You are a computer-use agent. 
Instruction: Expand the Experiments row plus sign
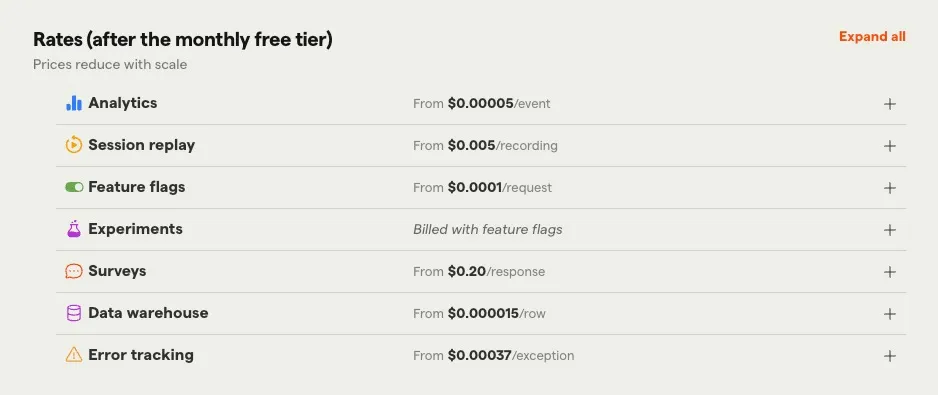890,230
